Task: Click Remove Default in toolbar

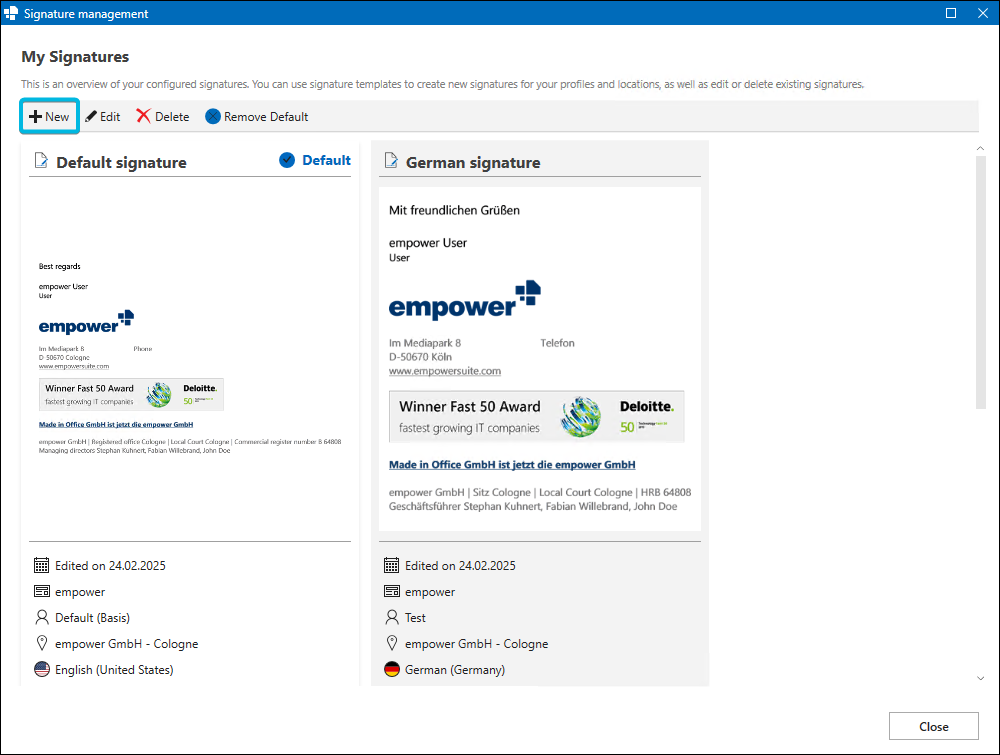Action: [x=256, y=117]
